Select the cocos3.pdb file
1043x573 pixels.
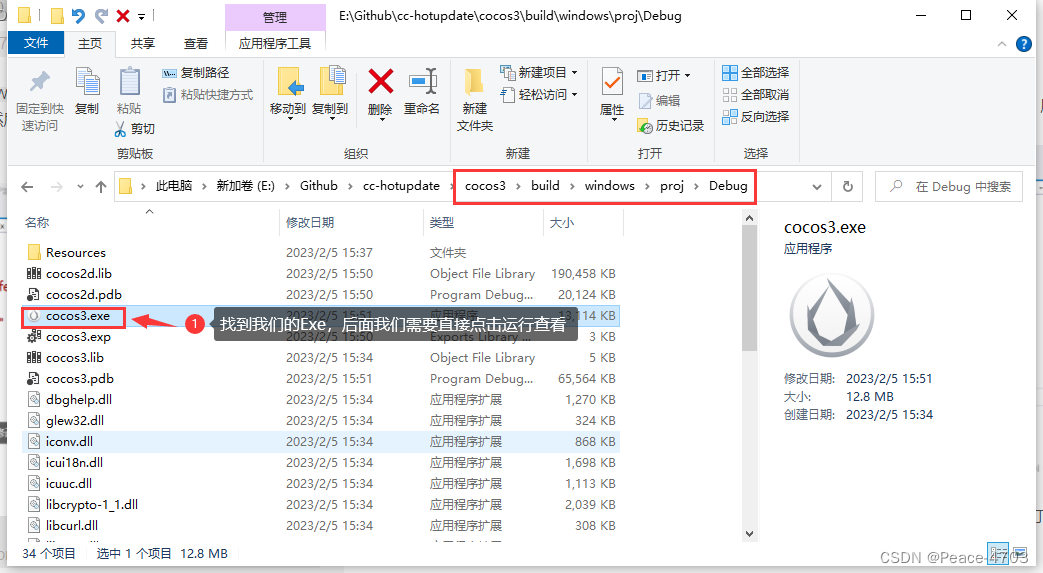(320, 379)
